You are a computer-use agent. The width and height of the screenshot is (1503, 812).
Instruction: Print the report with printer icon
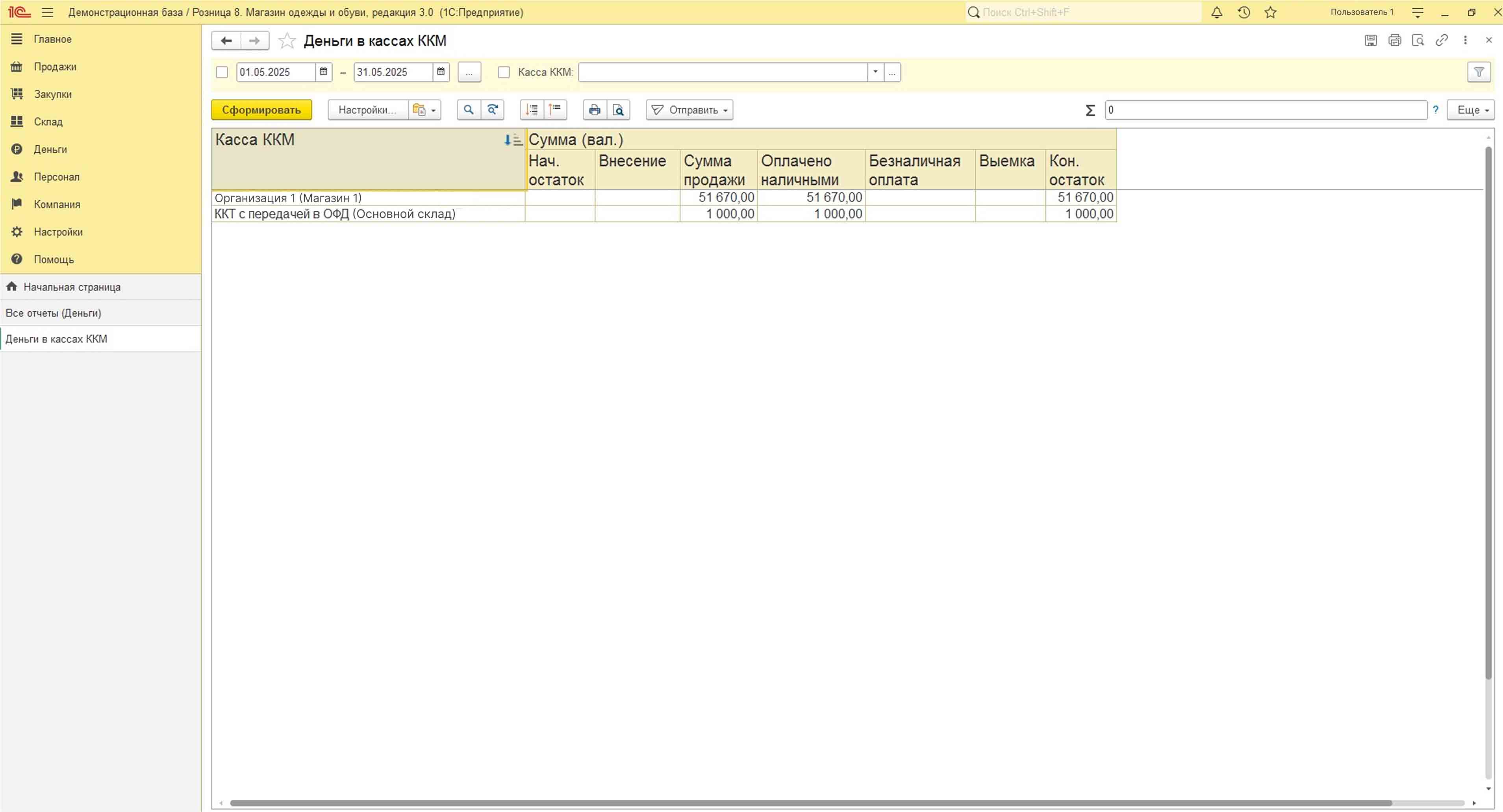pyautogui.click(x=595, y=110)
